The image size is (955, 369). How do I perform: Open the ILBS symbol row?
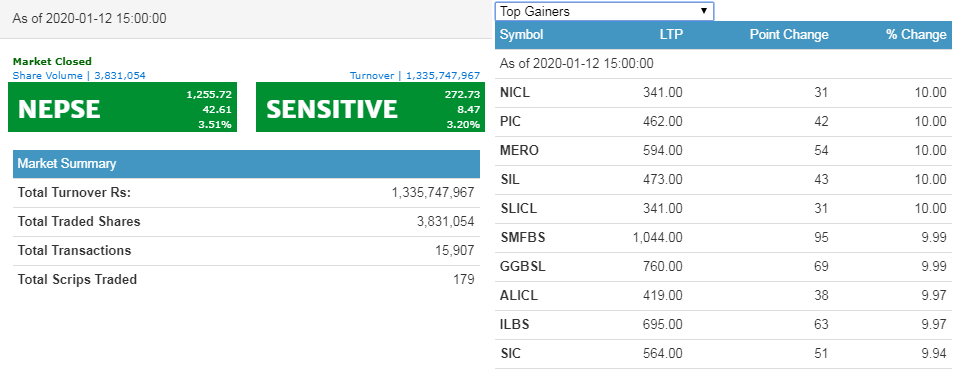(724, 325)
